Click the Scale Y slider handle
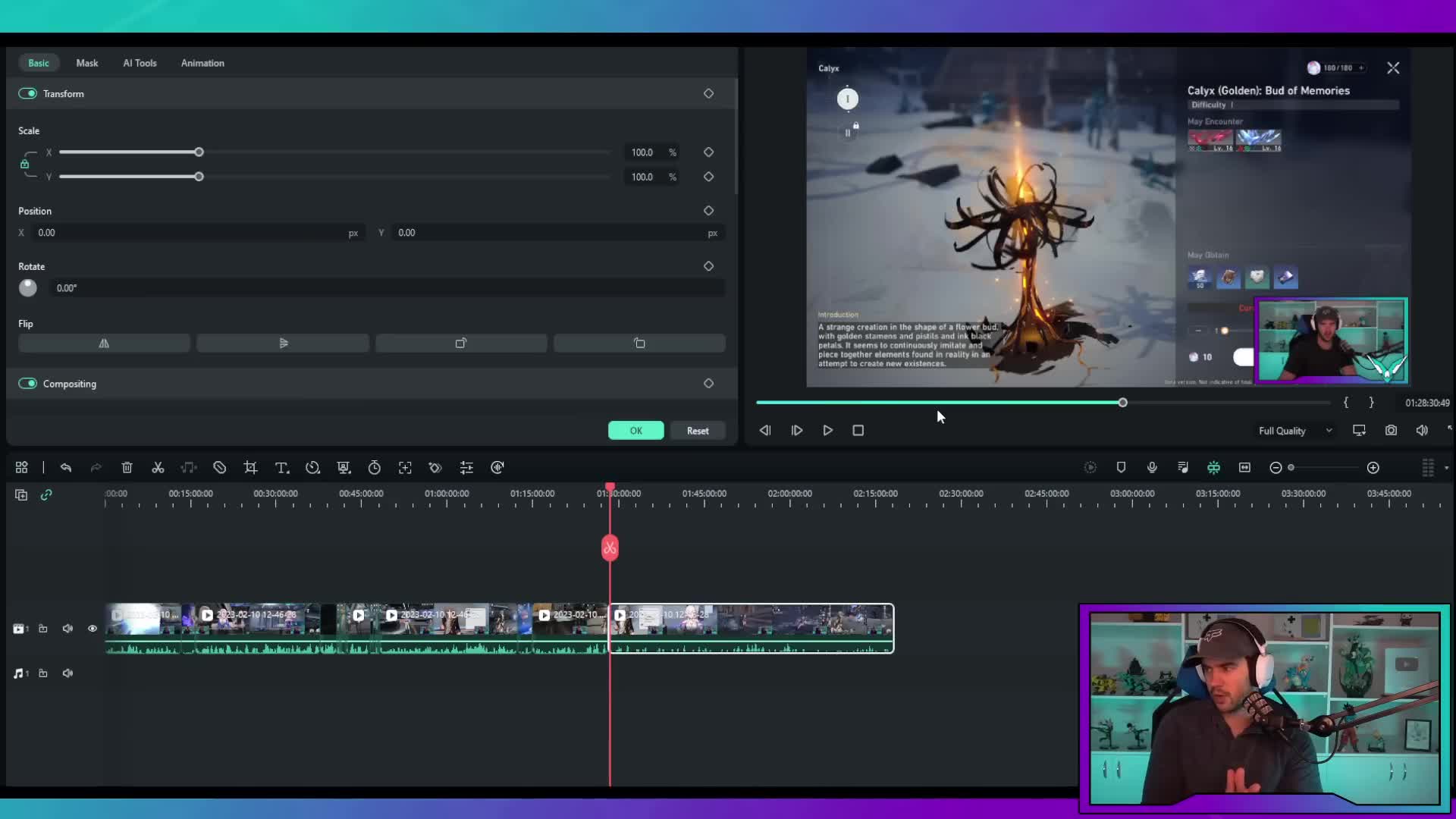This screenshot has height=819, width=1456. (199, 177)
